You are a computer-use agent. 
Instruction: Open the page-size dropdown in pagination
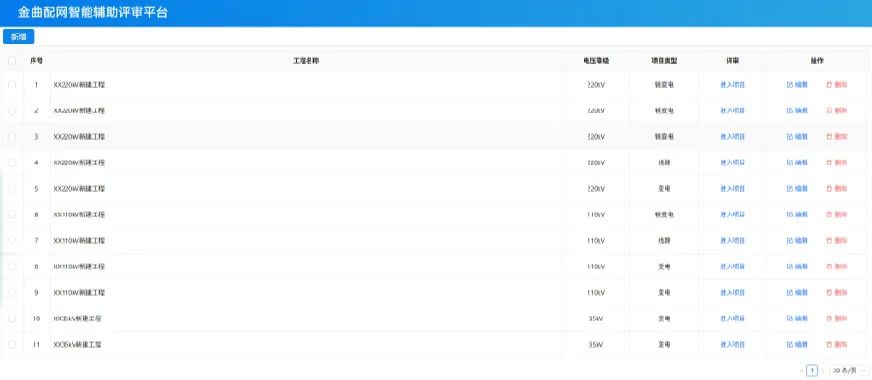848,370
